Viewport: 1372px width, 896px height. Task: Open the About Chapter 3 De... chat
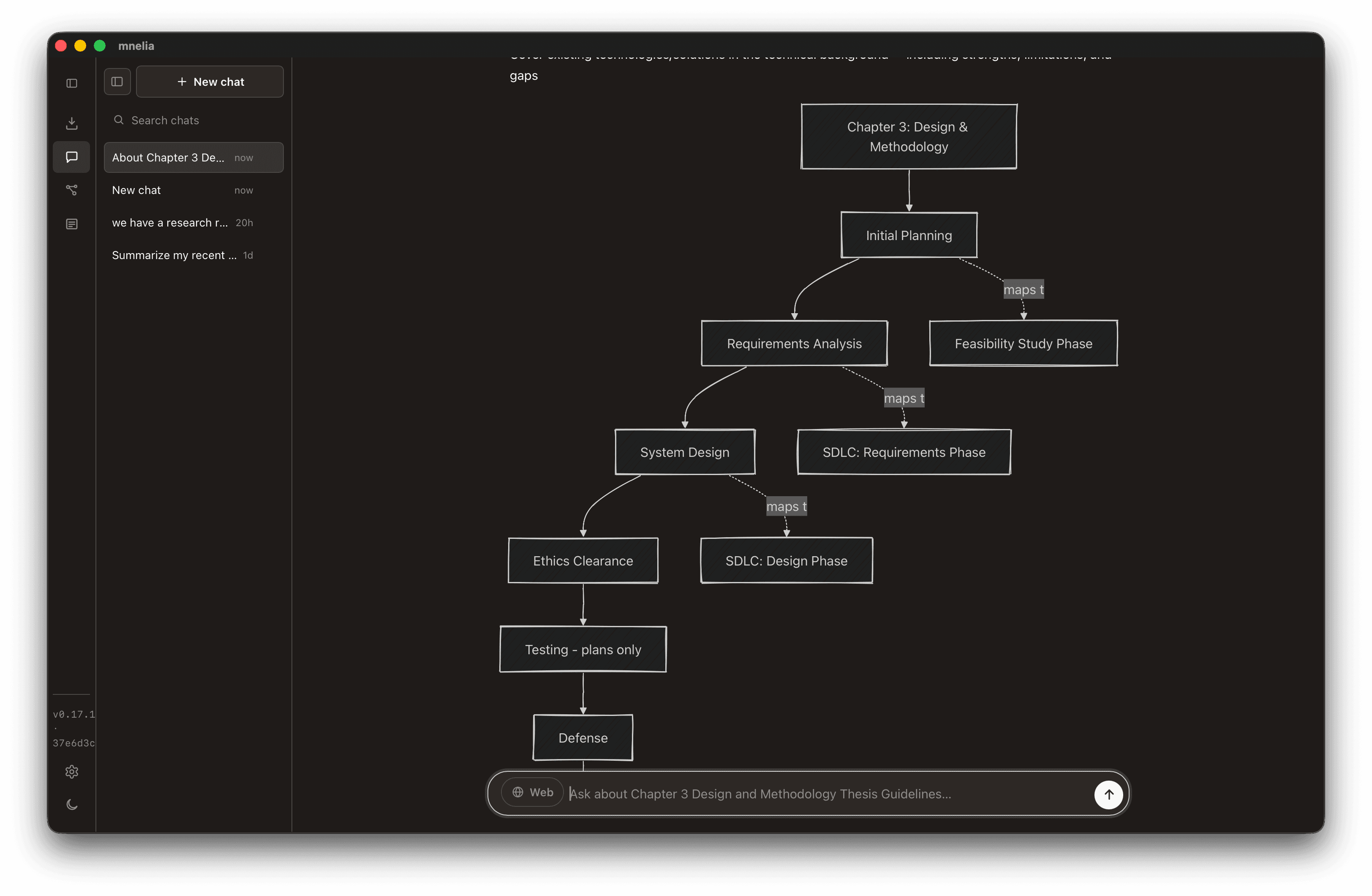[x=193, y=158]
